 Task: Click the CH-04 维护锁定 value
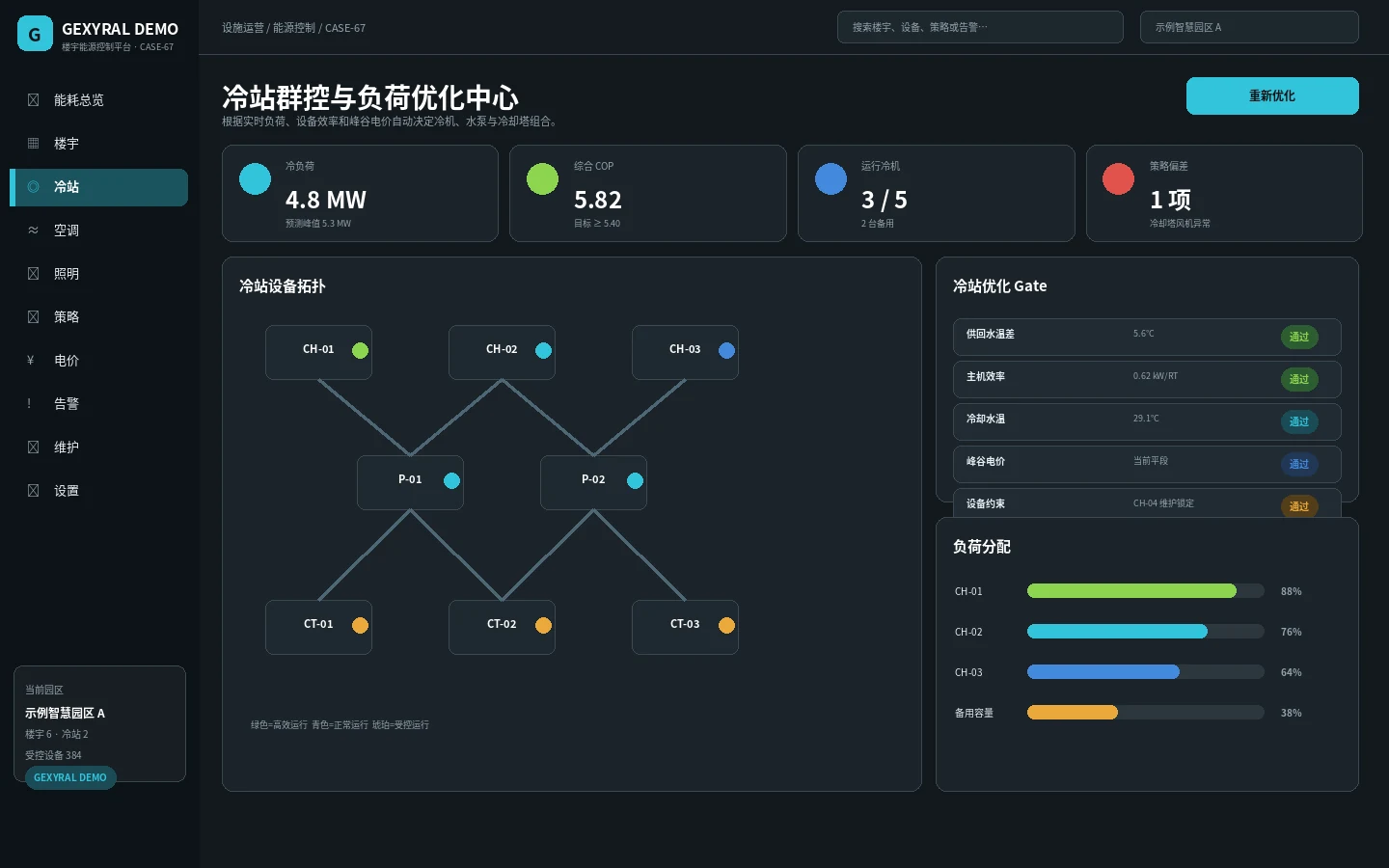point(1163,503)
